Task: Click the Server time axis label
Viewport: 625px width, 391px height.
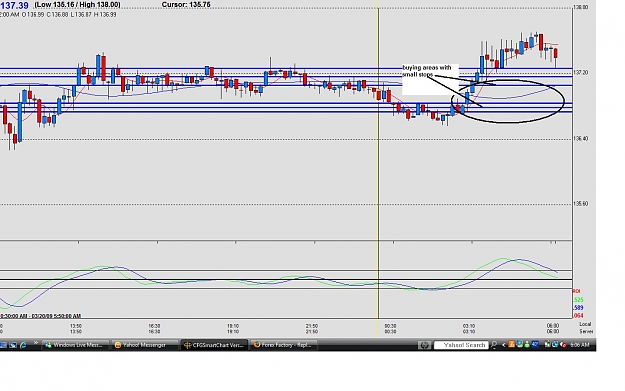Action: pos(586,331)
